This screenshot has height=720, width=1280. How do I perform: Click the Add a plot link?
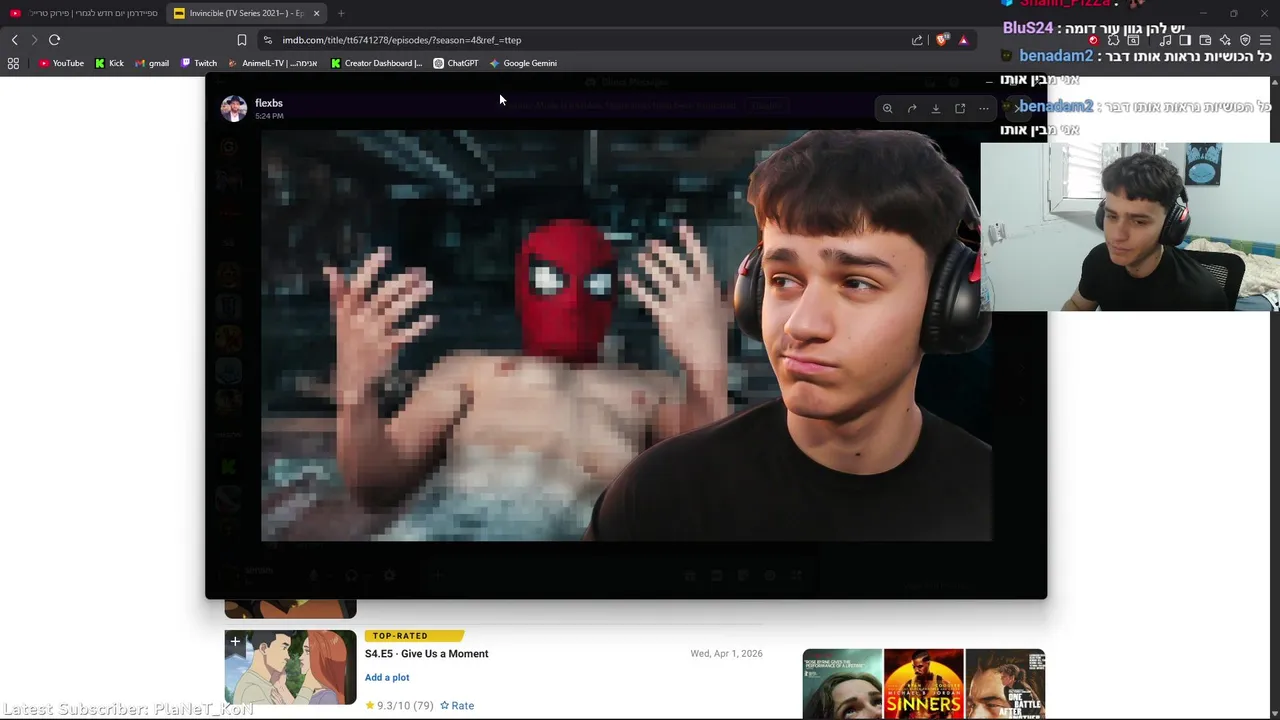(387, 677)
